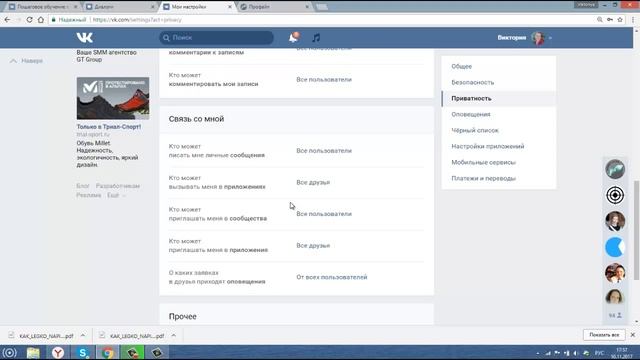Open the music note player icon
Viewport: 640px width, 360px height.
pos(316,38)
